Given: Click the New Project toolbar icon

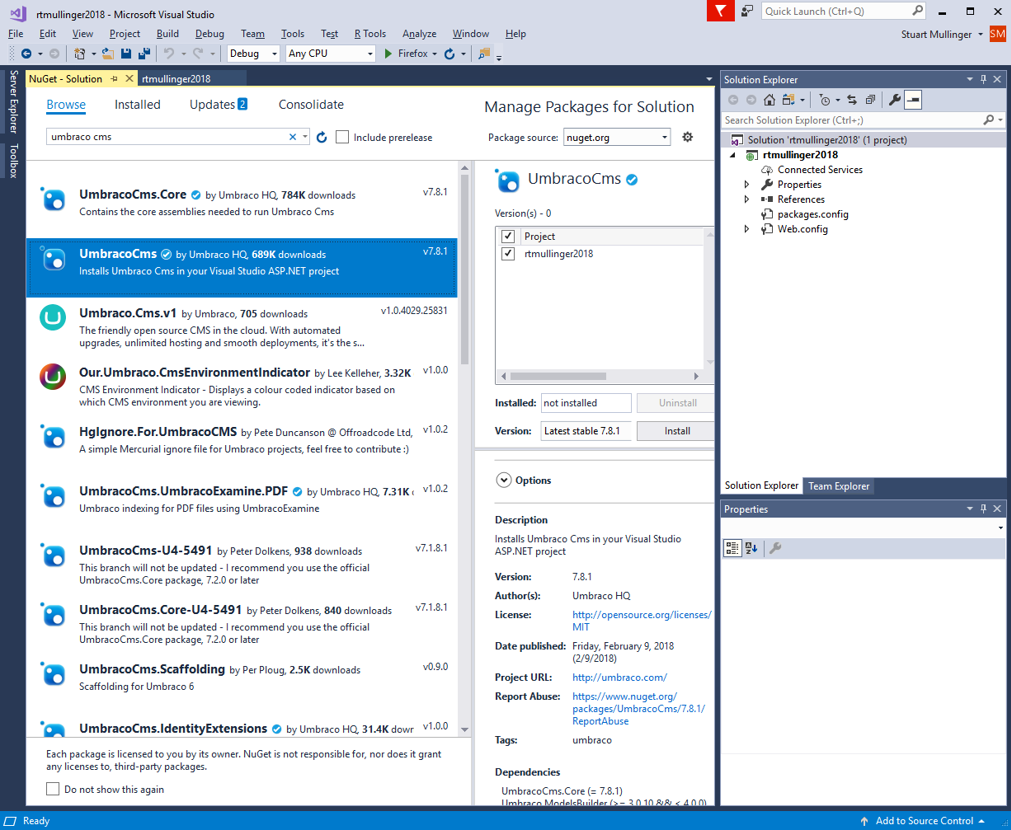Looking at the screenshot, I should [x=80, y=54].
